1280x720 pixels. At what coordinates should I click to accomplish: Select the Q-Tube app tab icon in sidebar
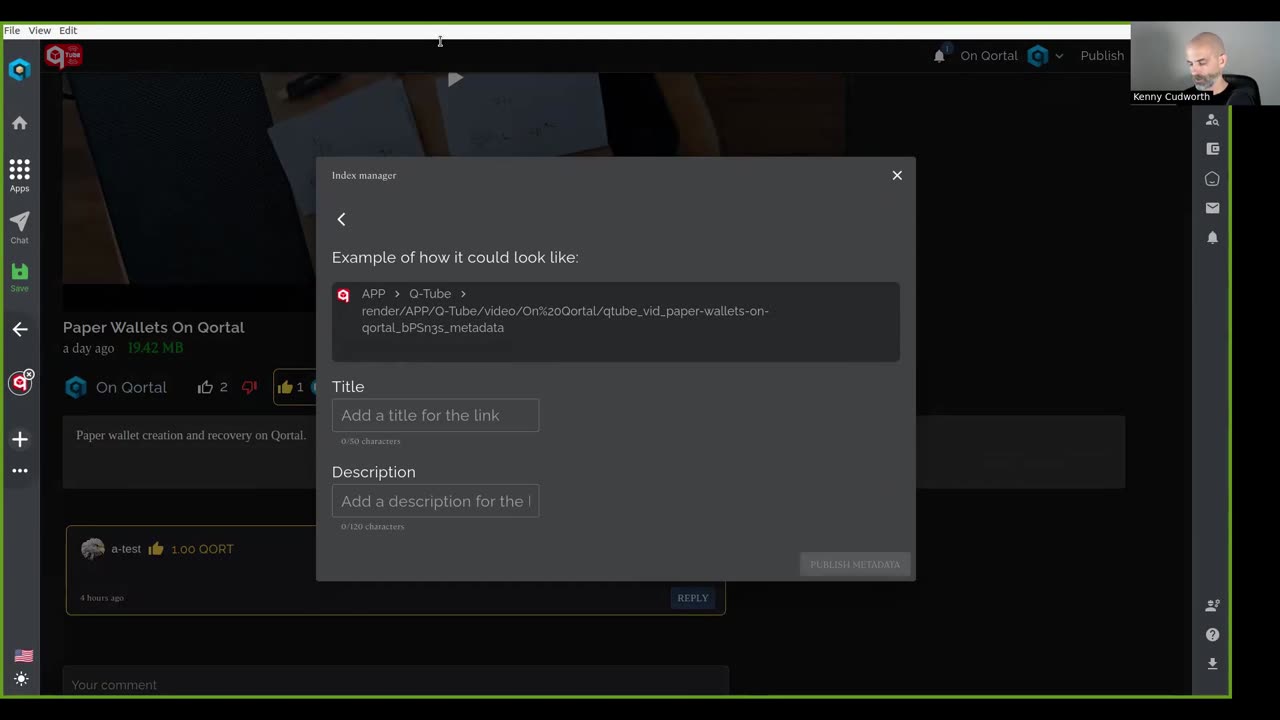19,383
